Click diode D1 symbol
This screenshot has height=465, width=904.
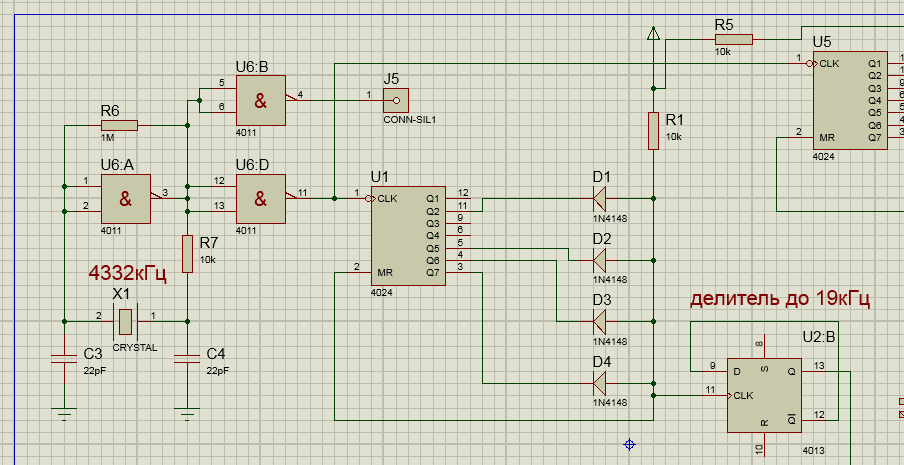(600, 198)
